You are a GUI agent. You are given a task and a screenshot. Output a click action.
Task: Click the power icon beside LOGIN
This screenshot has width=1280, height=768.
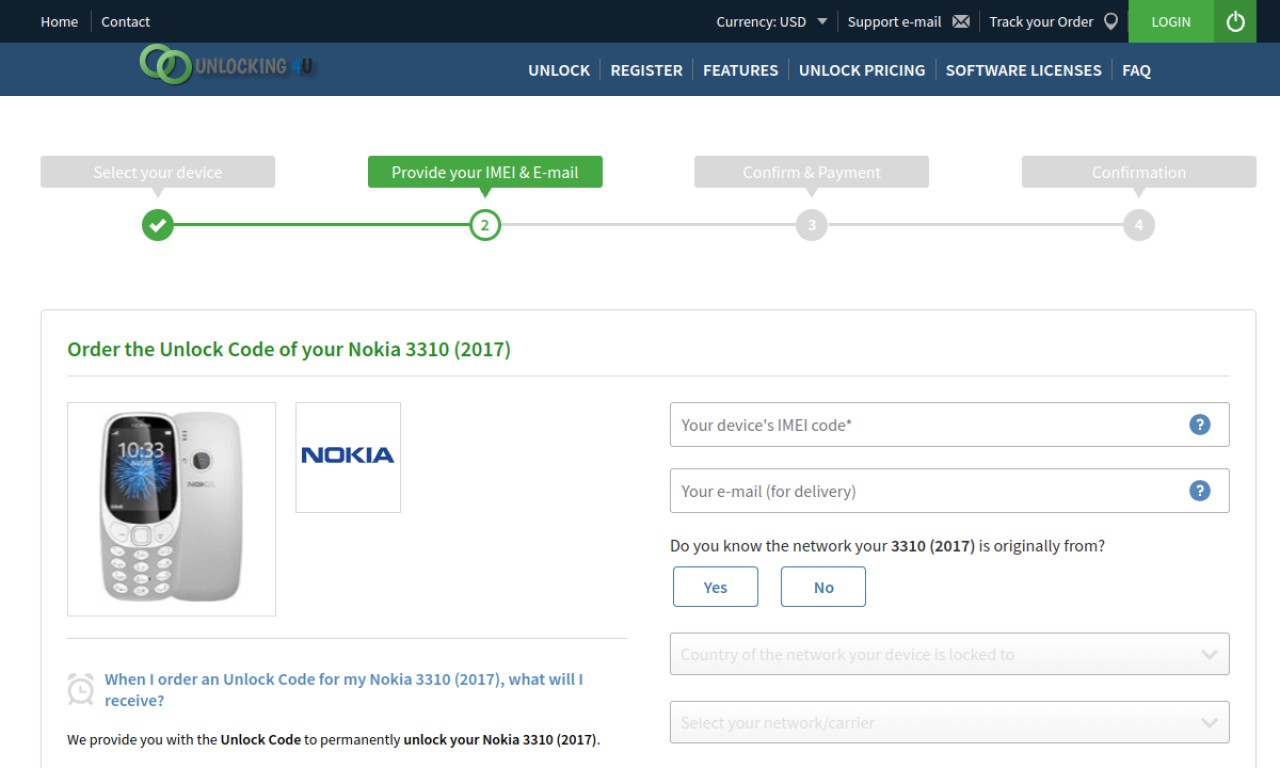click(1235, 21)
